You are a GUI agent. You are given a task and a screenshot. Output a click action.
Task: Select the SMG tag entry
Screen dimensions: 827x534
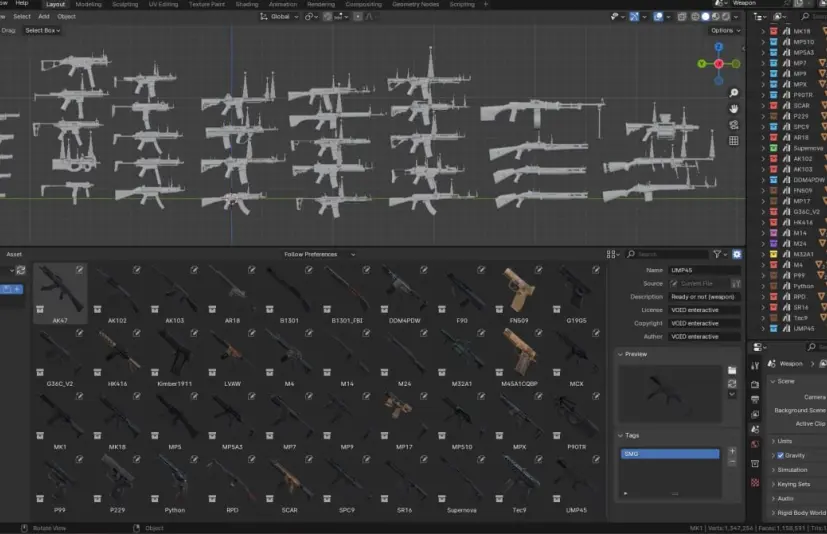pyautogui.click(x=670, y=454)
